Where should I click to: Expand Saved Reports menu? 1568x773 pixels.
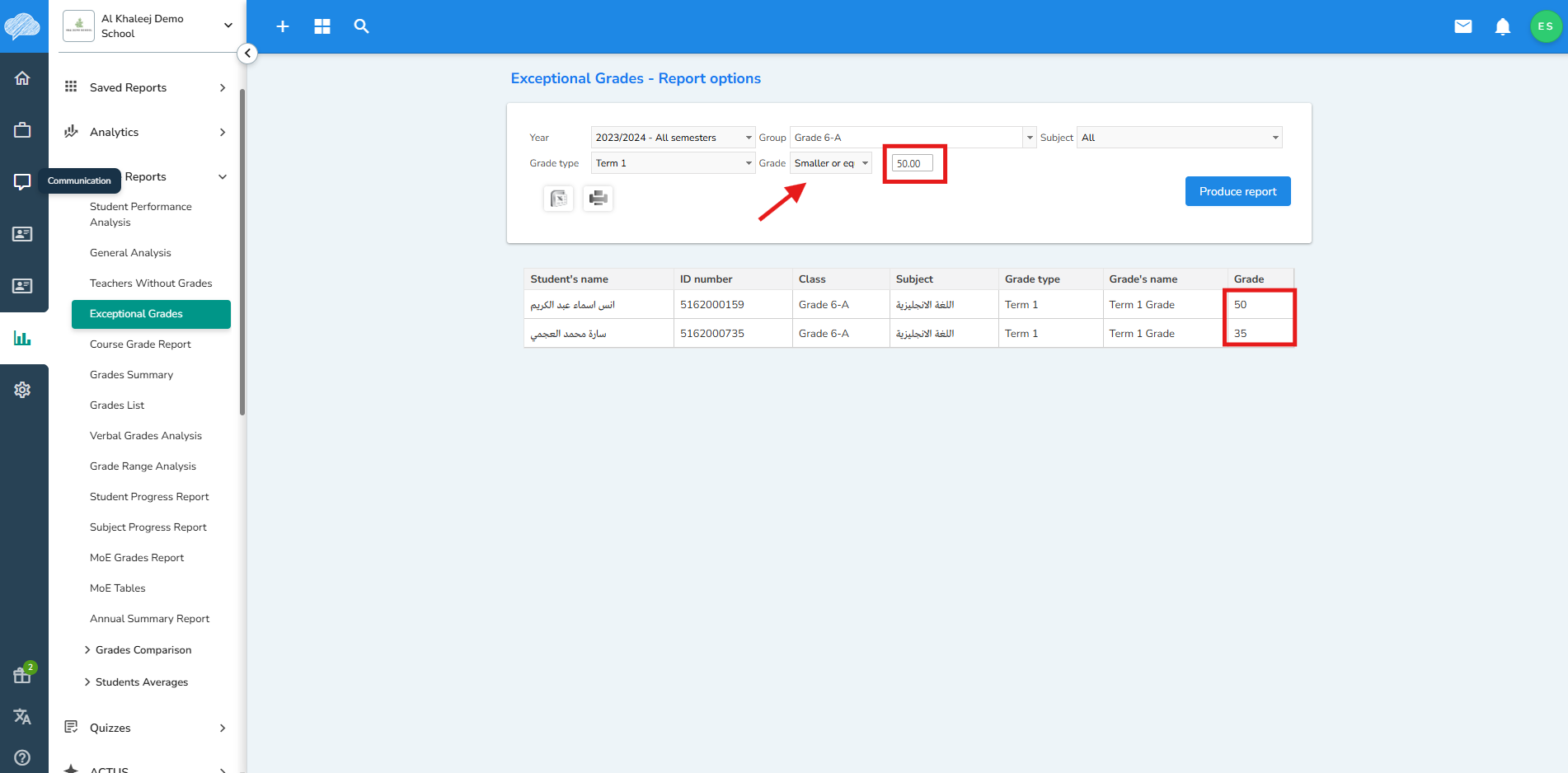147,87
